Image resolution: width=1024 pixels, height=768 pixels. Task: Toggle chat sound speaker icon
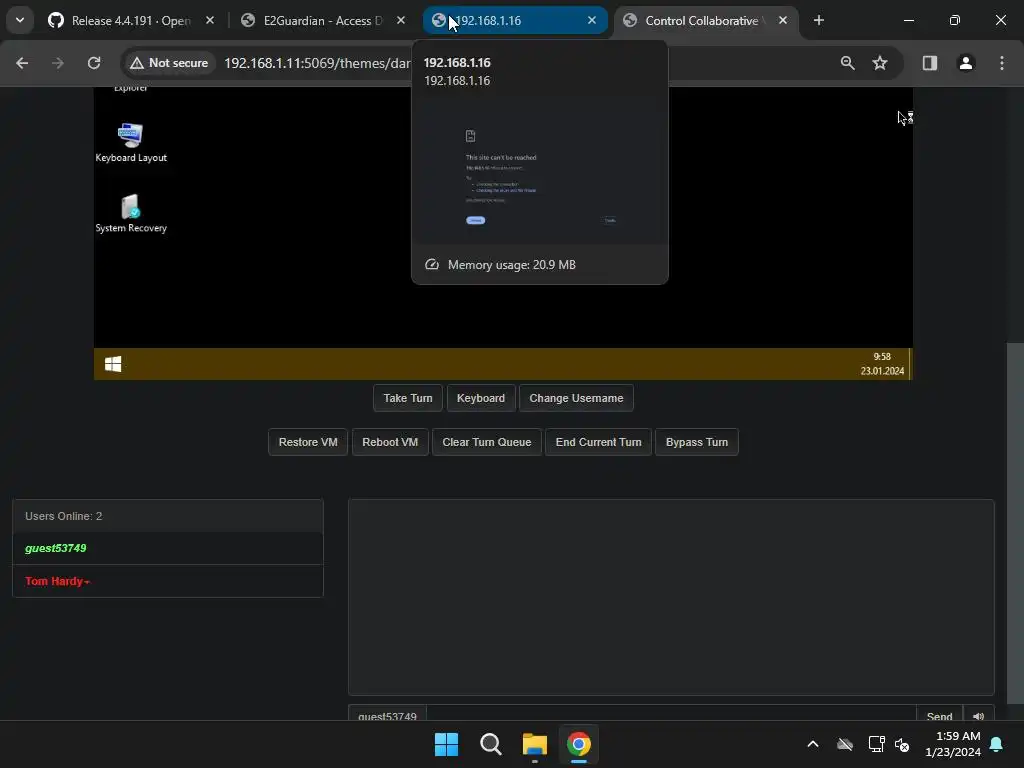pos(978,714)
